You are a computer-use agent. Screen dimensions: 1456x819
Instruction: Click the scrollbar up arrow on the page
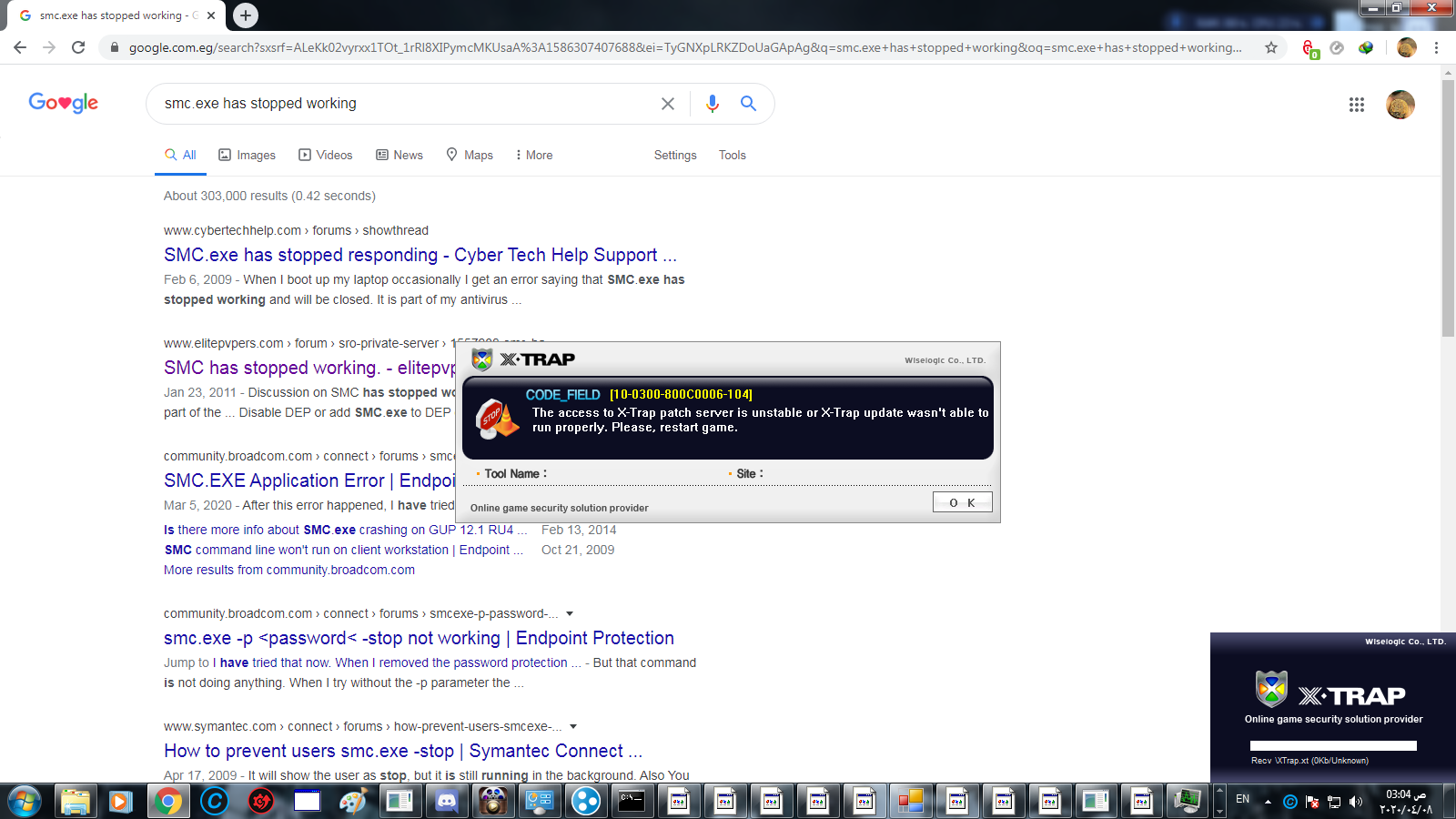(x=1448, y=71)
